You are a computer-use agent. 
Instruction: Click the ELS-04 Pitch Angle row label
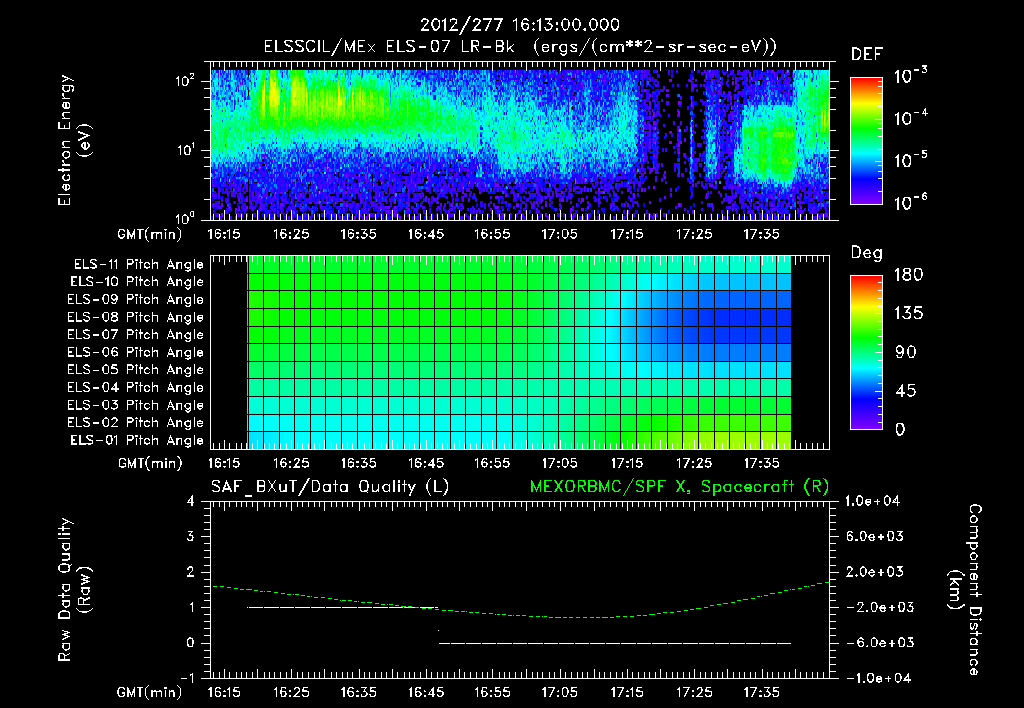136,388
